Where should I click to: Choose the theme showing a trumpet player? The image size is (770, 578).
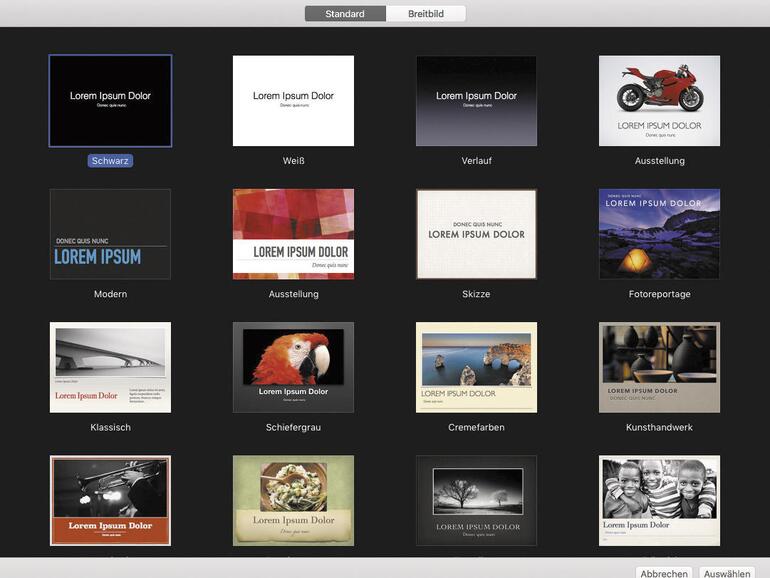pos(110,500)
